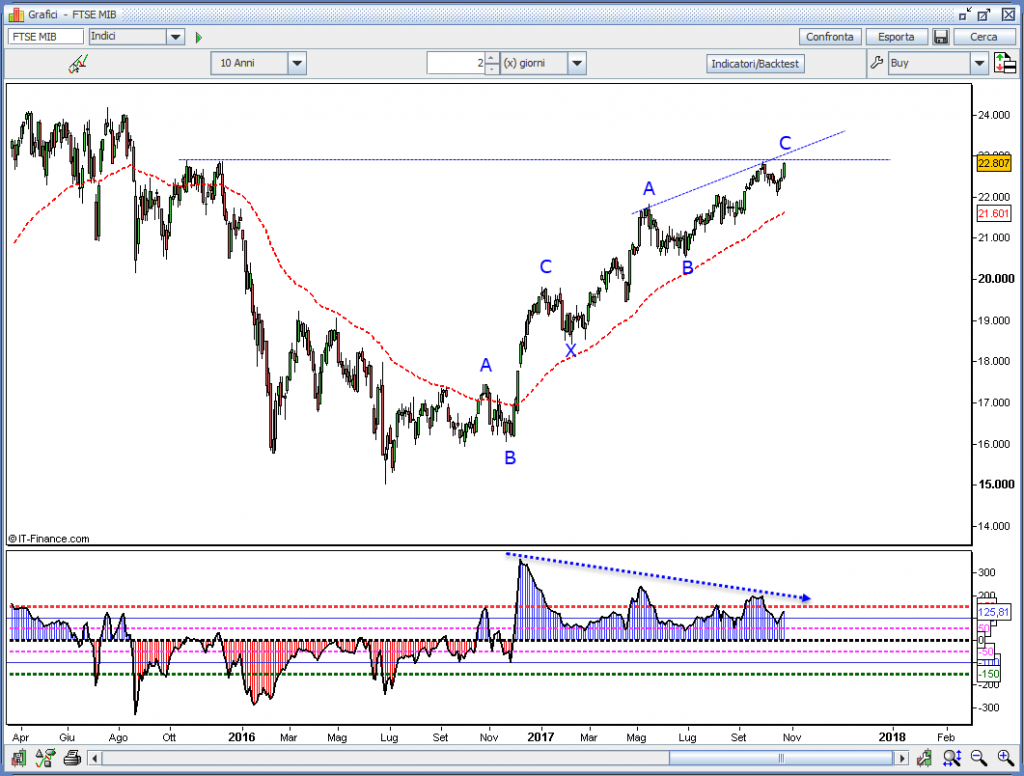Zoom in with the magnifier plus icon

[x=1006, y=758]
